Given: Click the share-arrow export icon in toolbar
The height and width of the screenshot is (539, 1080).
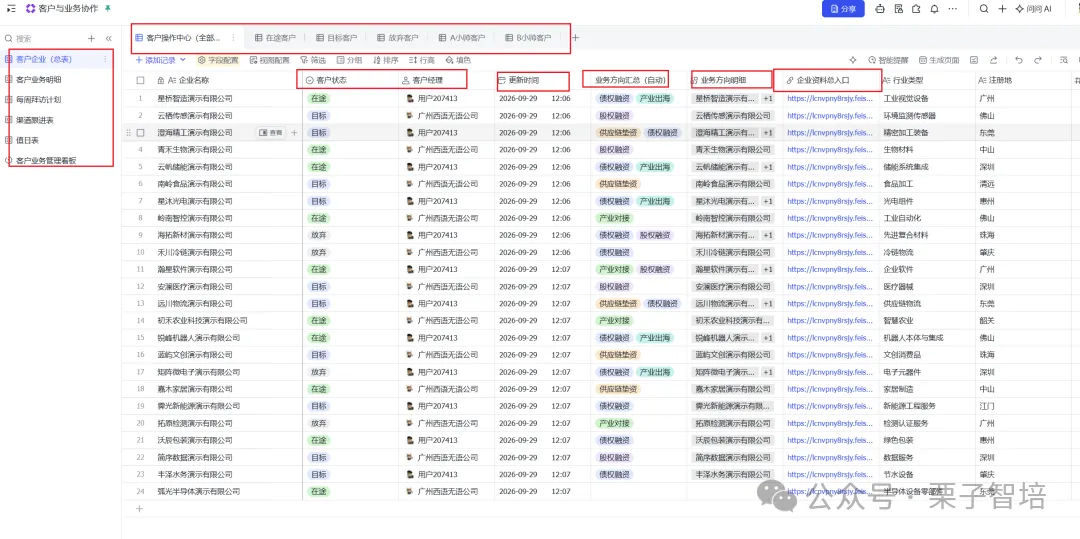Looking at the screenshot, I should click(993, 60).
